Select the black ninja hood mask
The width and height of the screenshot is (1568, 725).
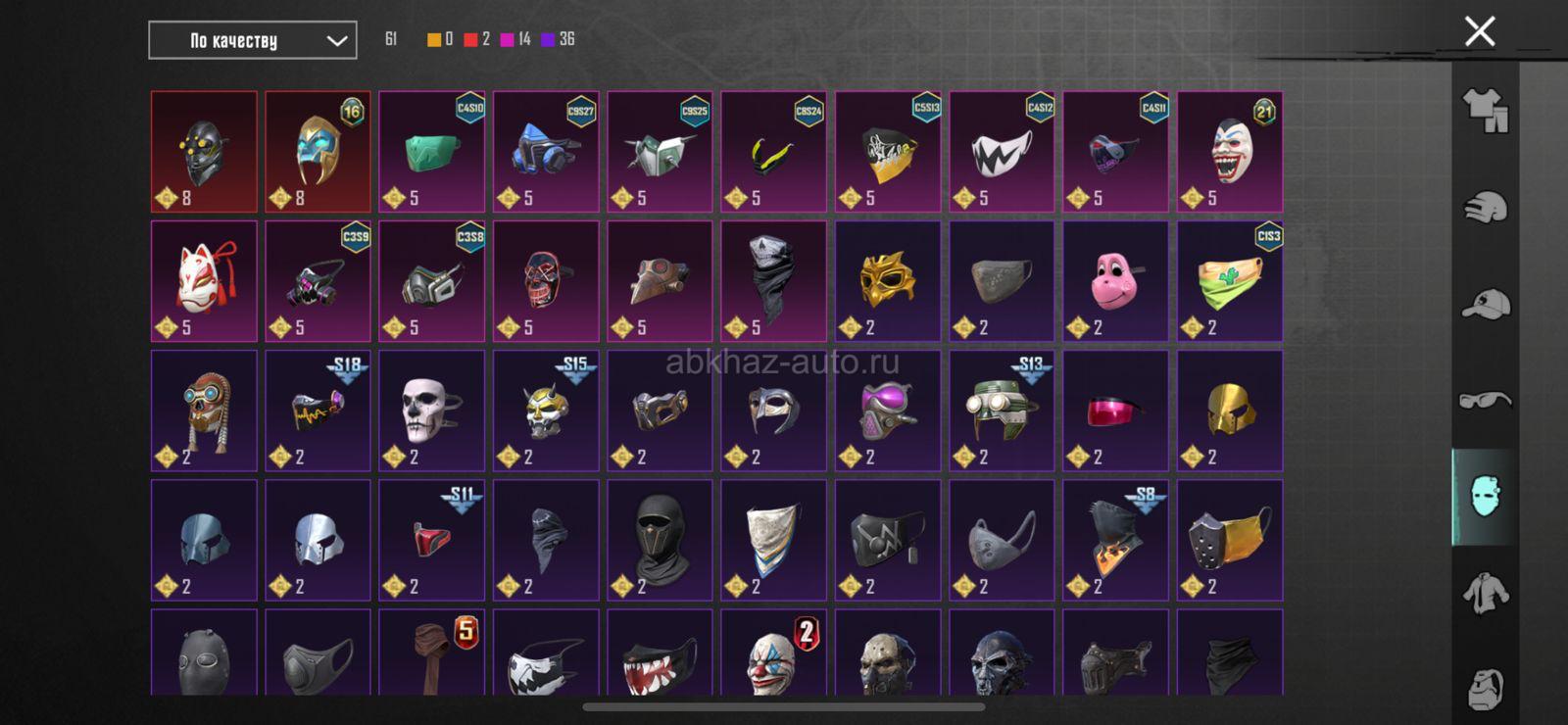(660, 540)
